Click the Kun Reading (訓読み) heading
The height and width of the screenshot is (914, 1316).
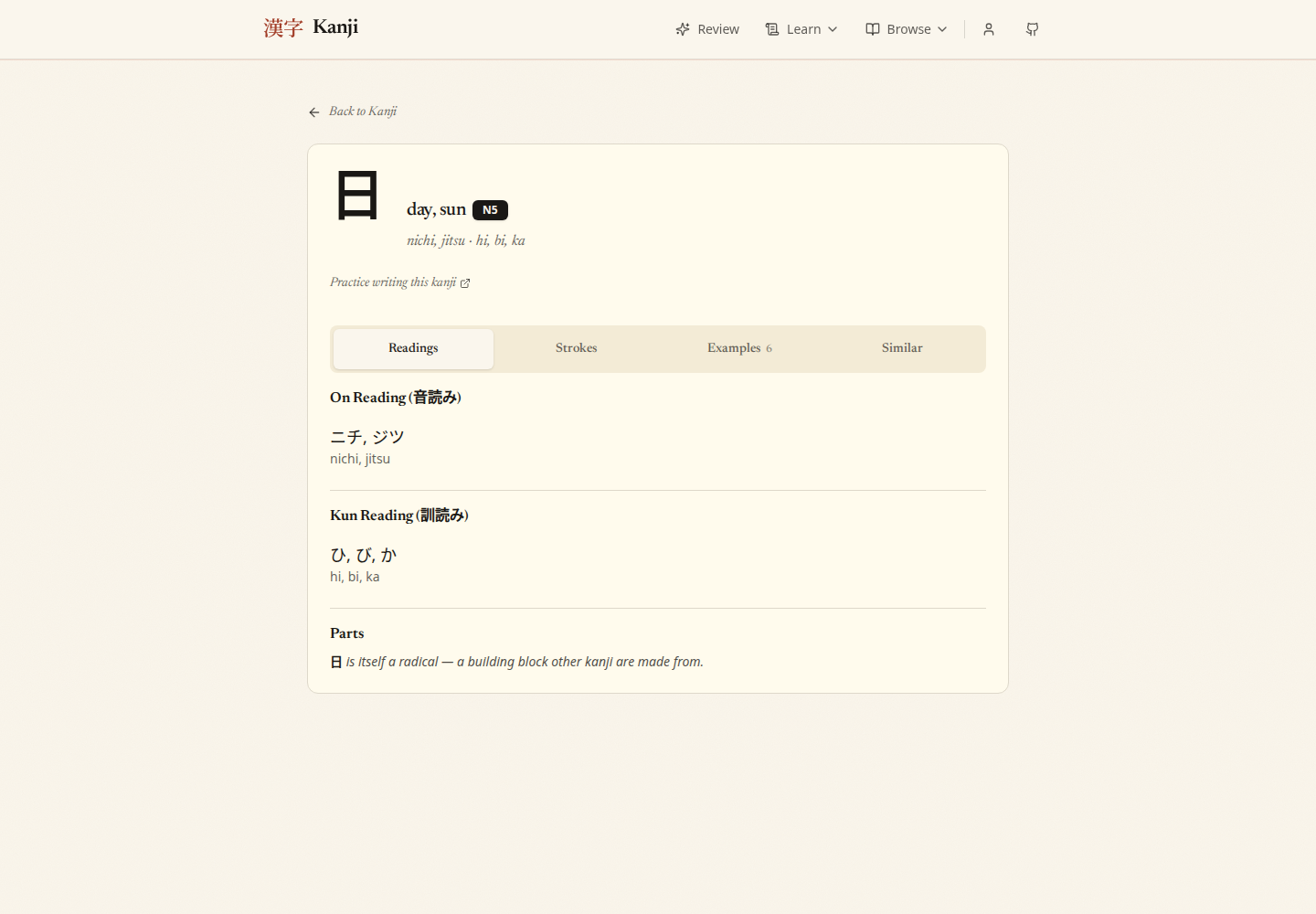point(399,515)
